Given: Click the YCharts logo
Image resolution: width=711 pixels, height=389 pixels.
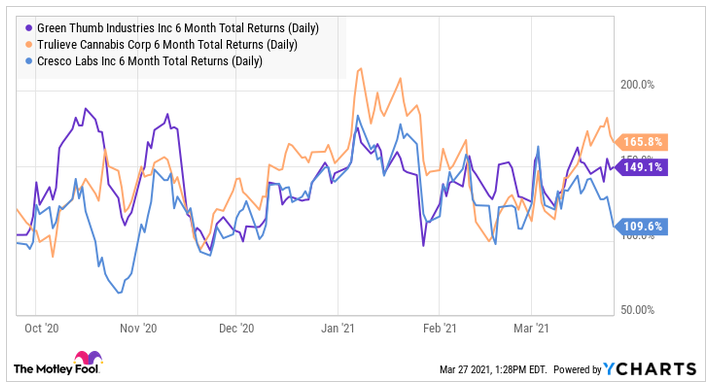Looking at the screenshot, I should pyautogui.click(x=650, y=369).
